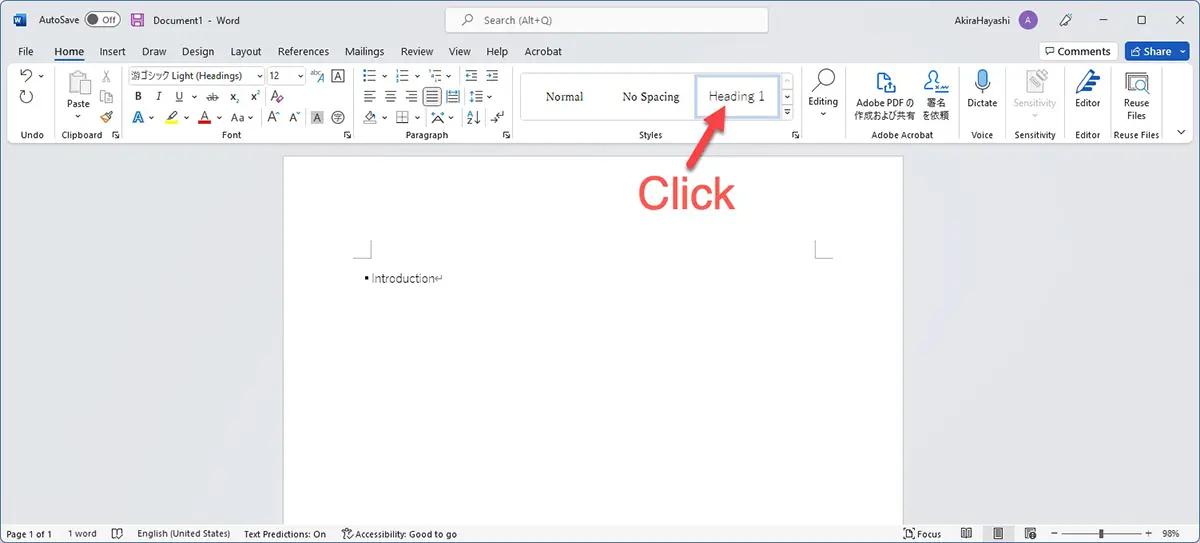The width and height of the screenshot is (1200, 543).
Task: Align text right
Action: tap(411, 96)
